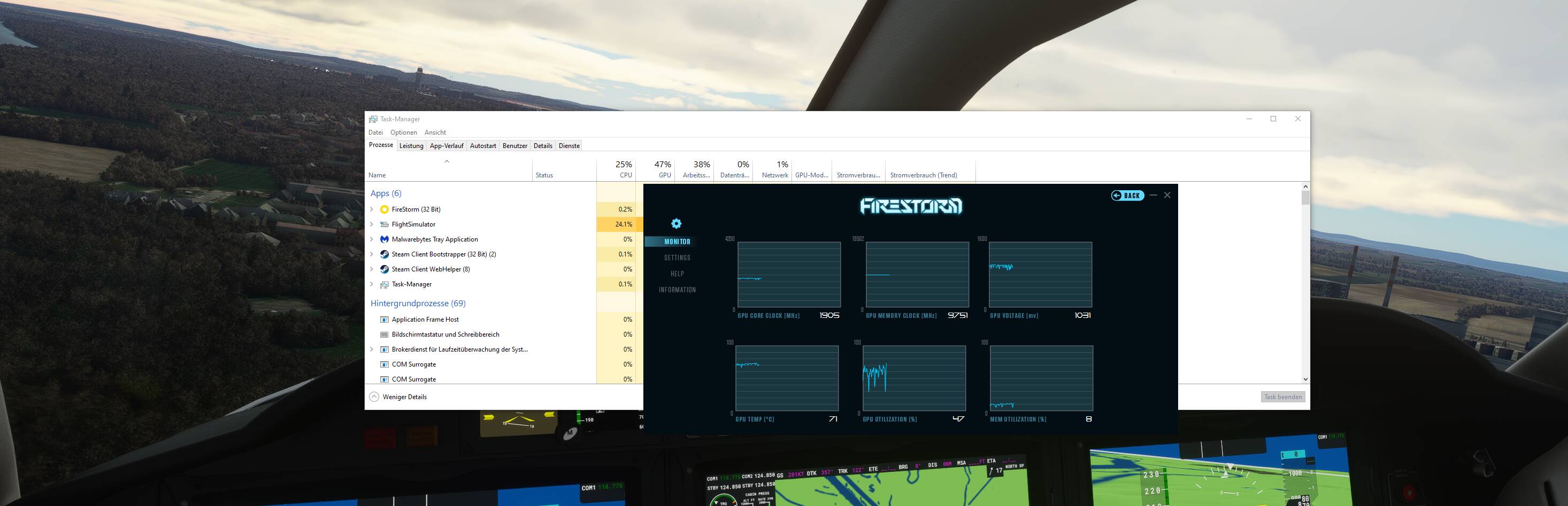
Task: Switch to the Leistung tab
Action: click(411, 146)
